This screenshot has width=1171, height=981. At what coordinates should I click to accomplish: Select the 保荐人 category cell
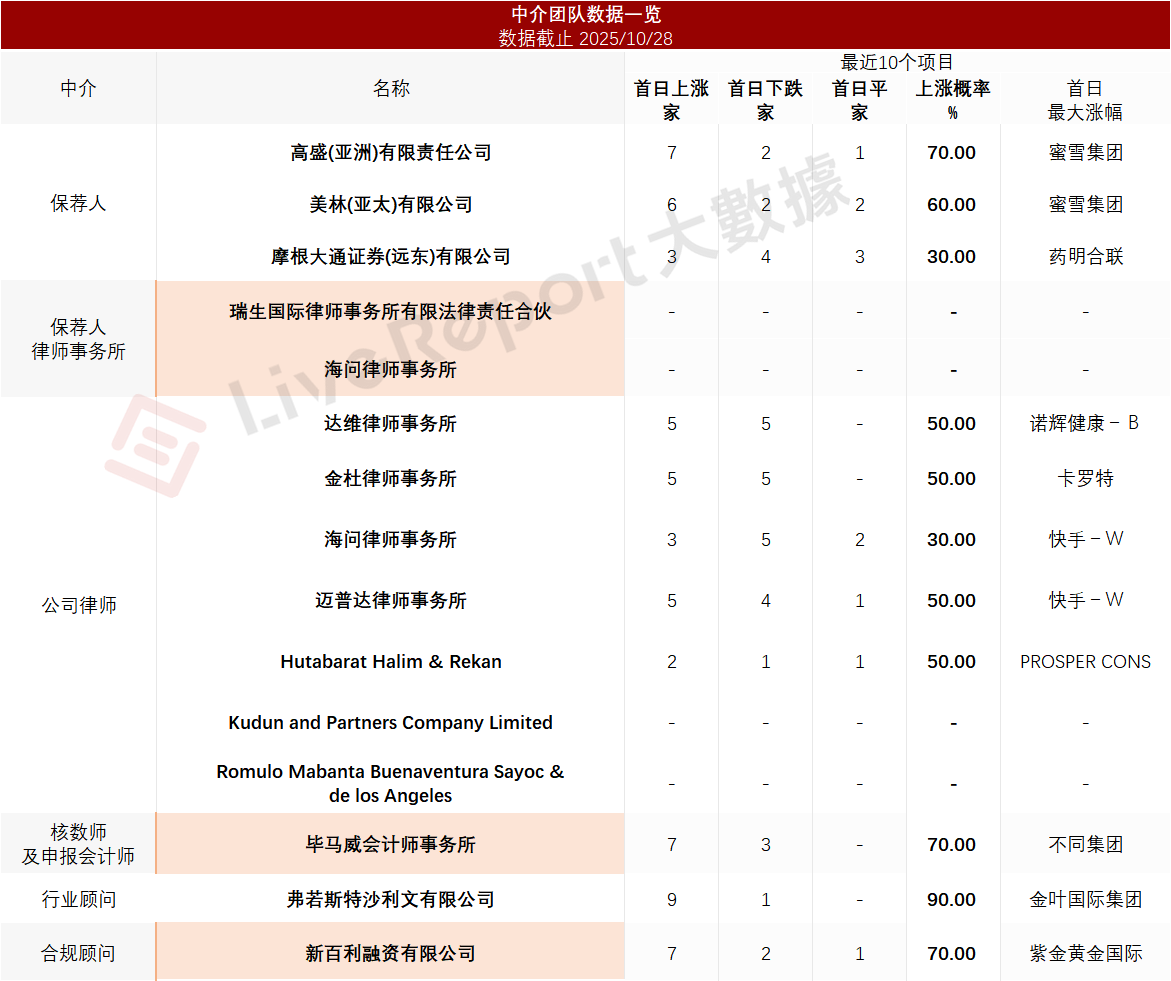coord(78,203)
